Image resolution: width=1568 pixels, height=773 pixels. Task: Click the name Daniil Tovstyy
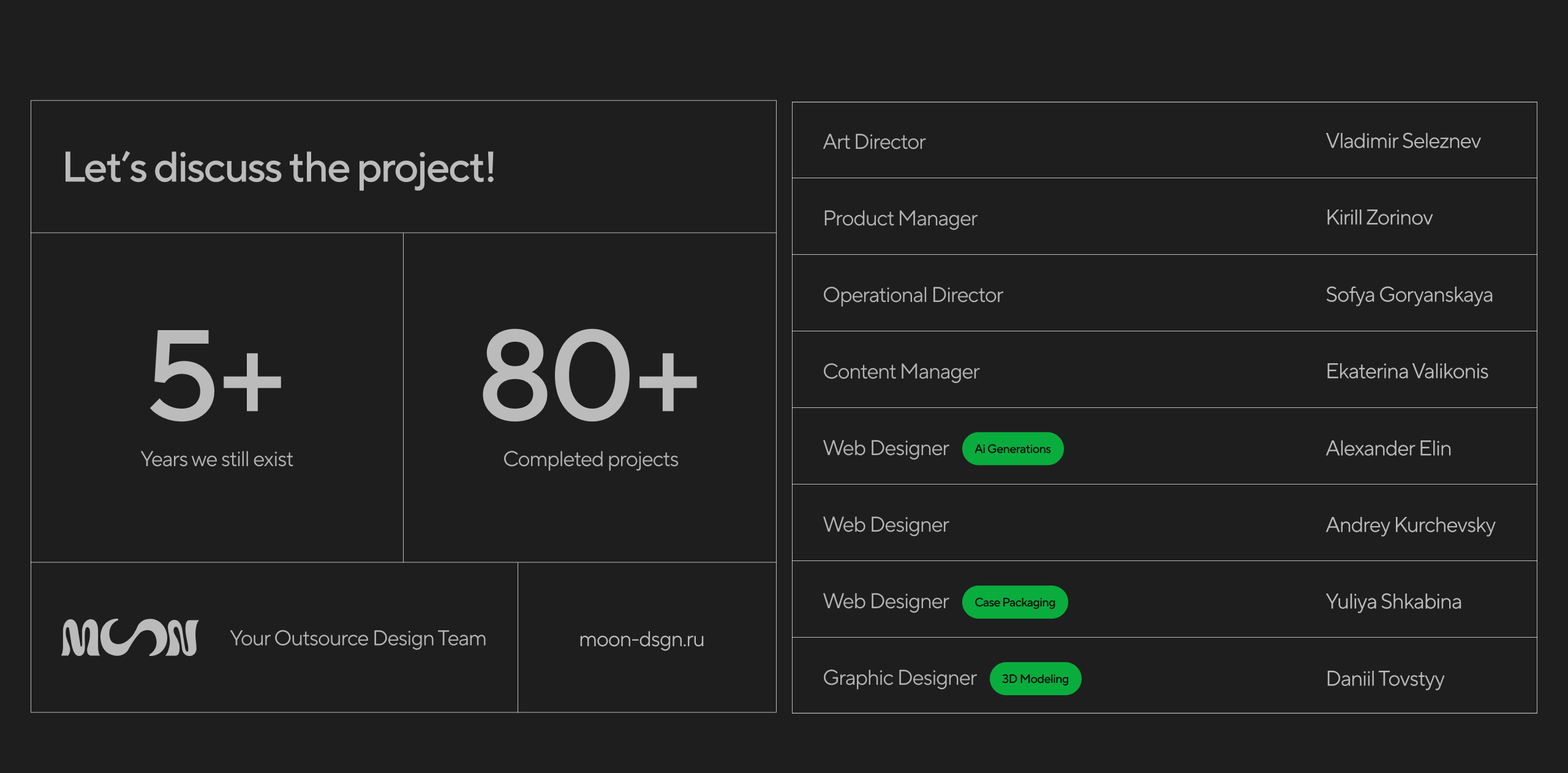click(1384, 679)
